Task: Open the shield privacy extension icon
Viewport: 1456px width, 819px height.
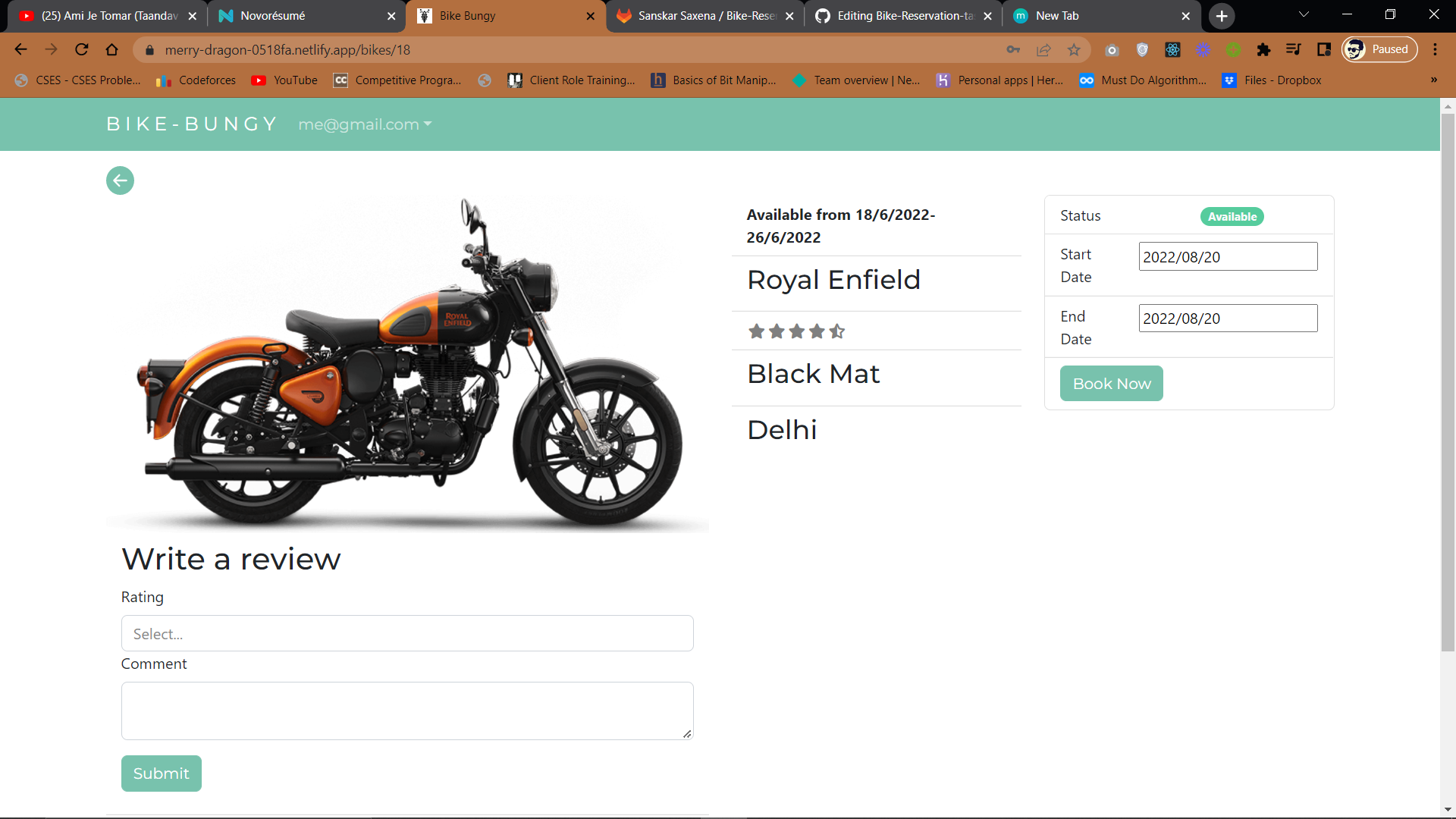Action: pyautogui.click(x=1143, y=49)
